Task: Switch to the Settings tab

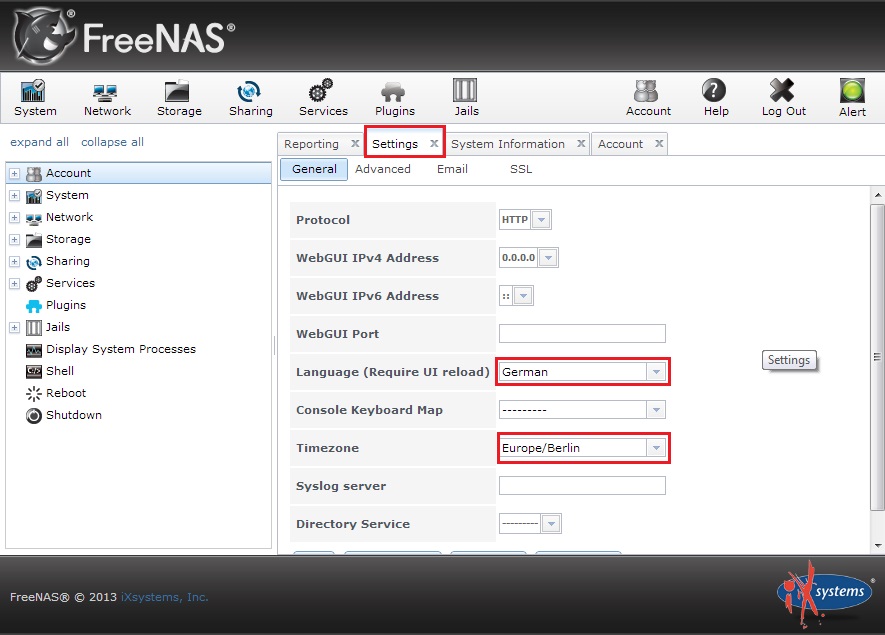Action: (x=395, y=144)
